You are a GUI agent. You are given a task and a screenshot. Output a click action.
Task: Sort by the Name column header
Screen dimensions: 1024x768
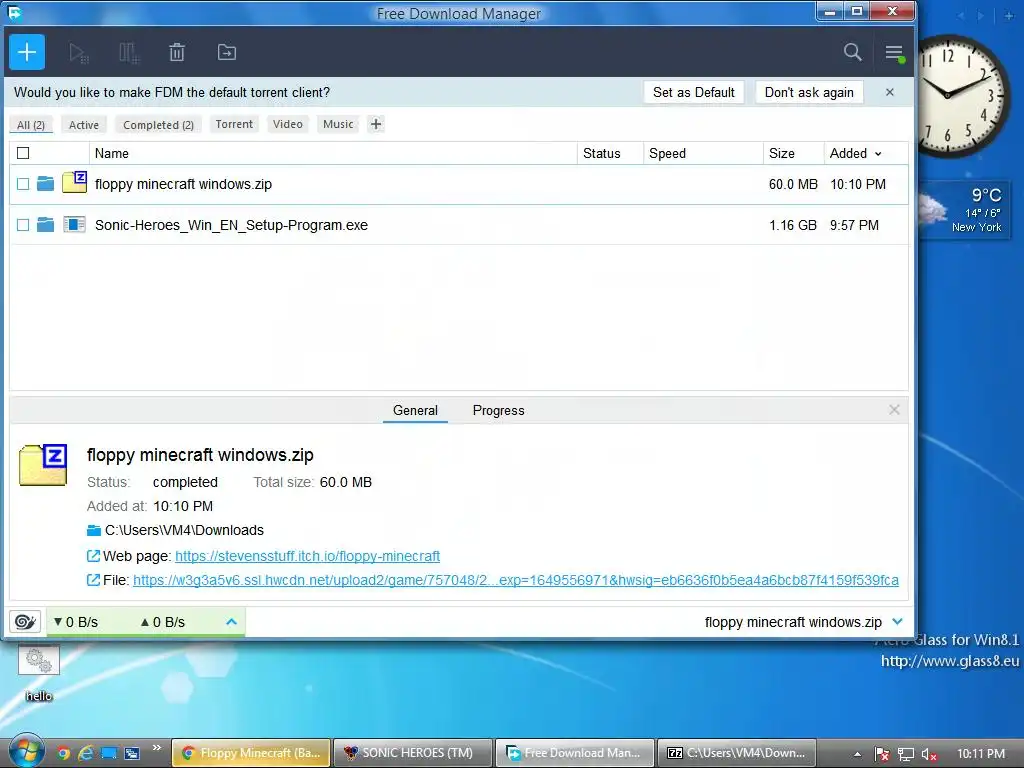[x=333, y=153]
